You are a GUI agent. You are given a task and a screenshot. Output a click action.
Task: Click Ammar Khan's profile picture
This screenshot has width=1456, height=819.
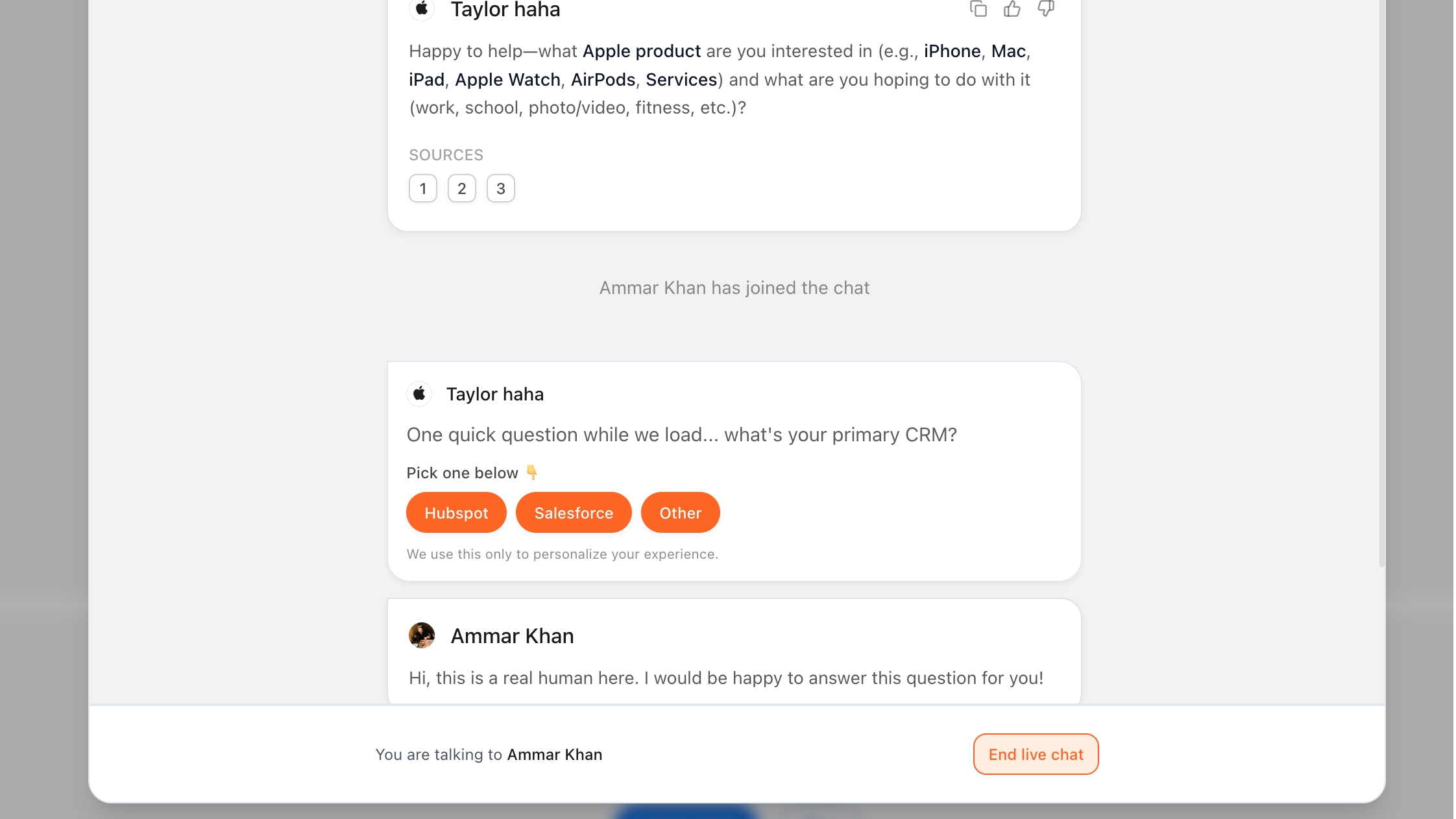click(422, 635)
